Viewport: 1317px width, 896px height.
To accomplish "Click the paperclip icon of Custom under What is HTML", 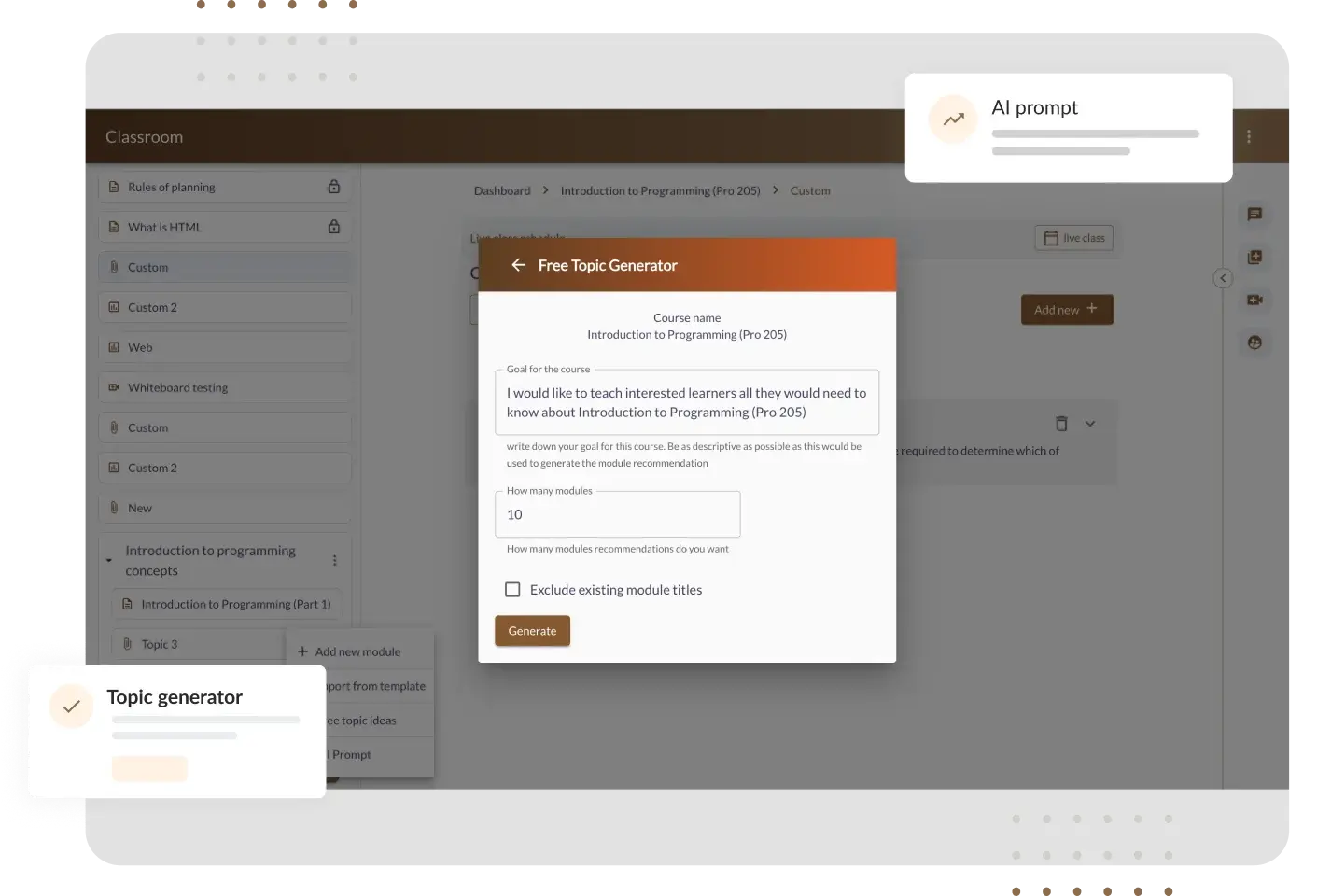I will click(x=114, y=267).
